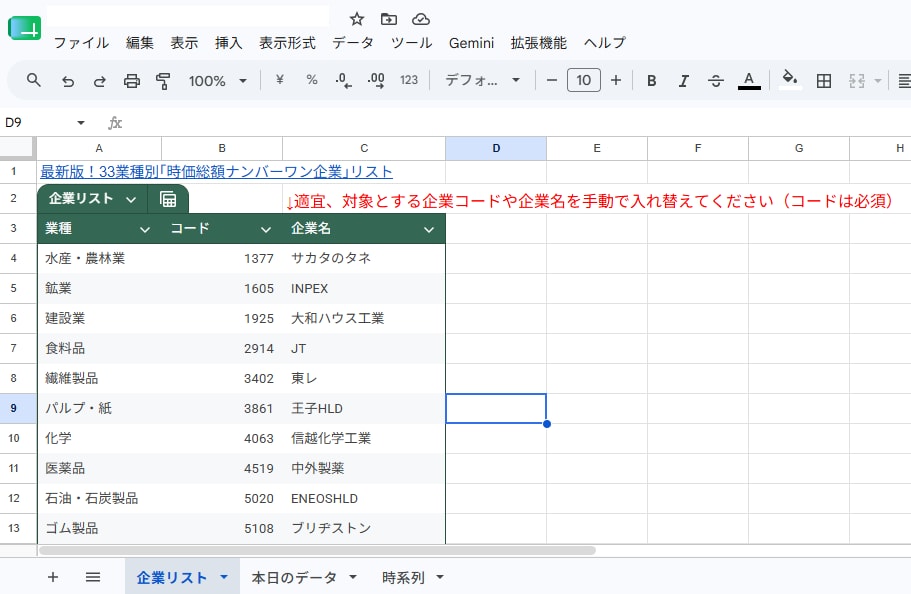Open the 表示 menu
The height and width of the screenshot is (594, 911).
coord(184,43)
